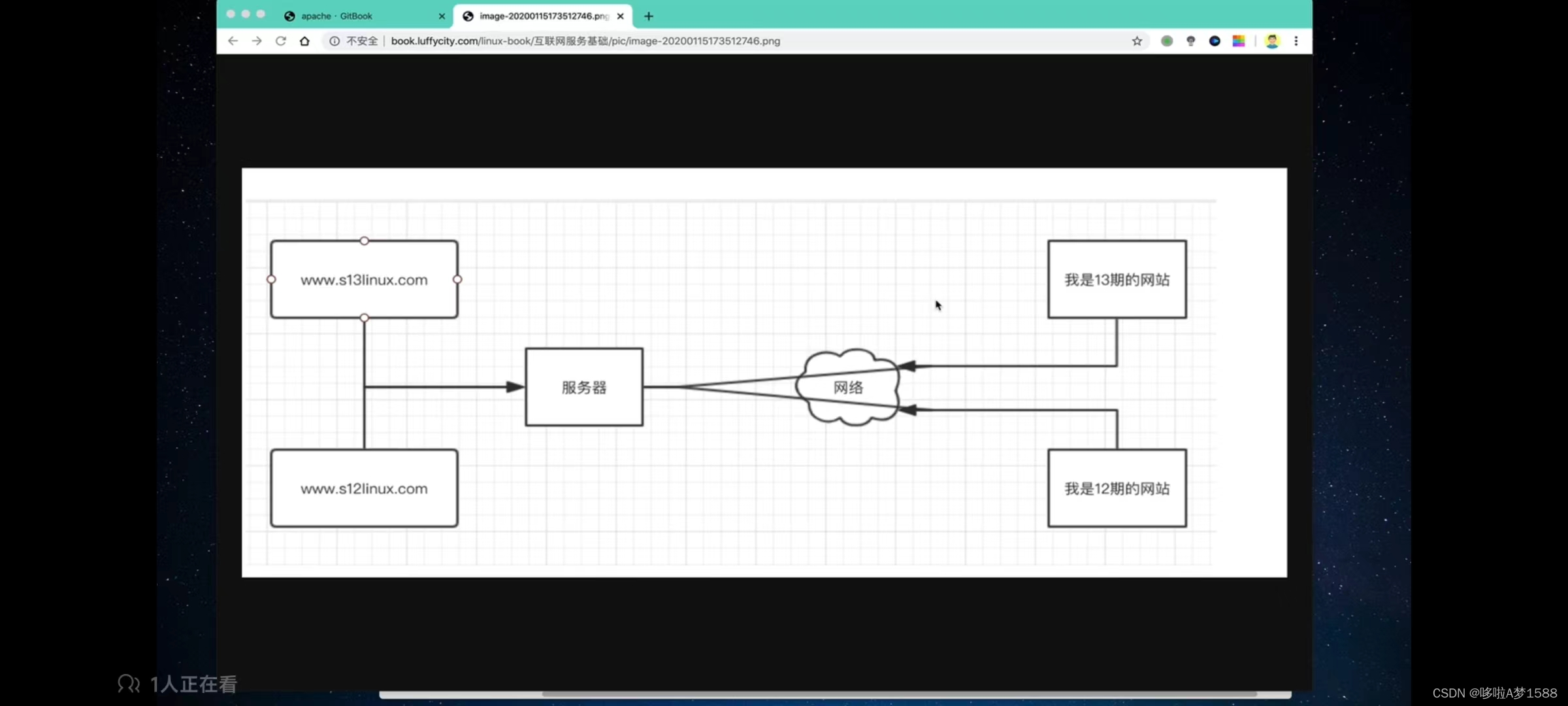The image size is (1568, 706).
Task: Bookmark this page with the star
Action: click(1137, 41)
